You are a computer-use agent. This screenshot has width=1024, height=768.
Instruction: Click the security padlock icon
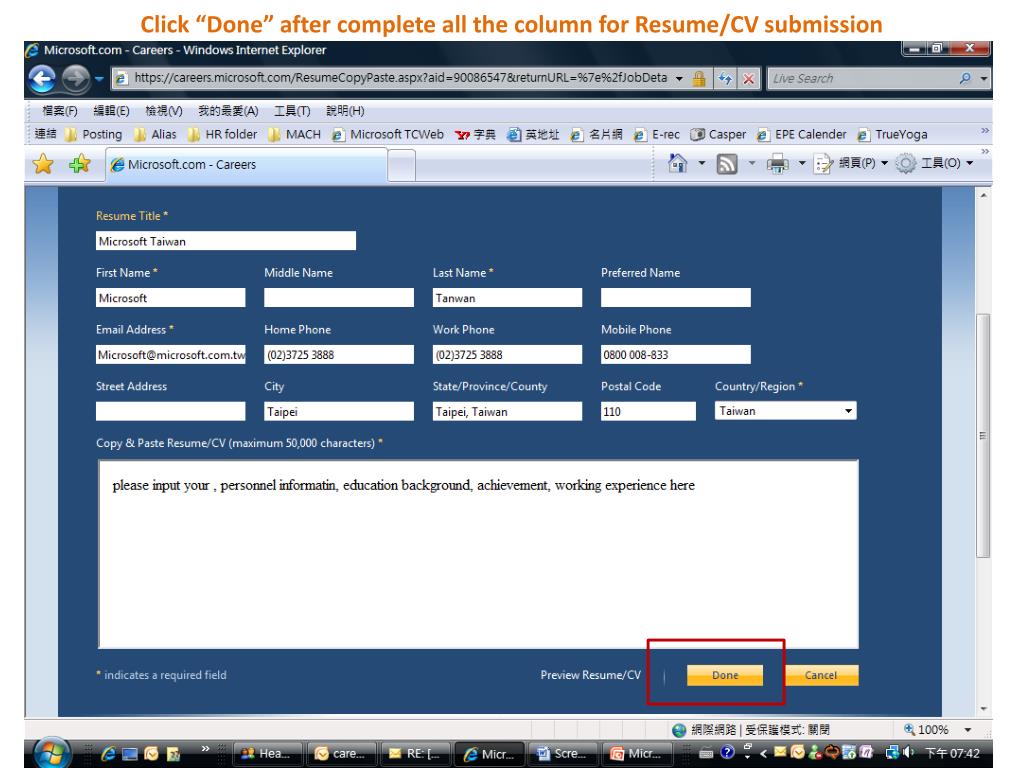point(699,78)
